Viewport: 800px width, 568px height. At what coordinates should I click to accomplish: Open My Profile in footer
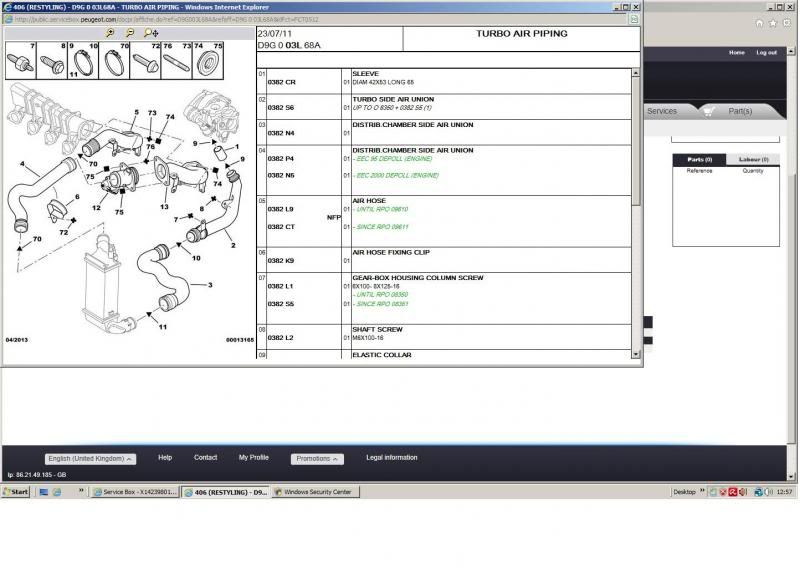point(254,458)
